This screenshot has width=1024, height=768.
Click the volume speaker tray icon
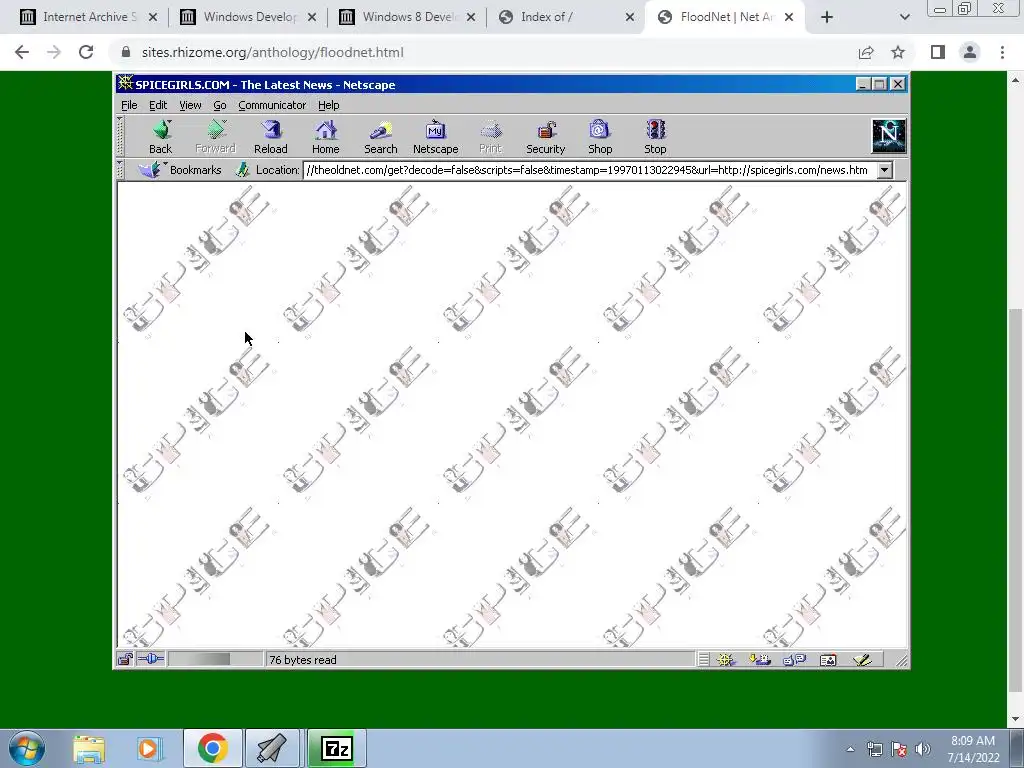point(923,749)
